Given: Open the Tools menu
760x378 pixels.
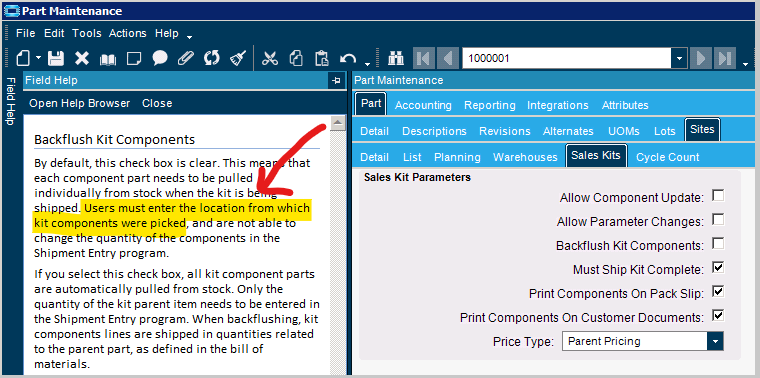Looking at the screenshot, I should pos(87,33).
